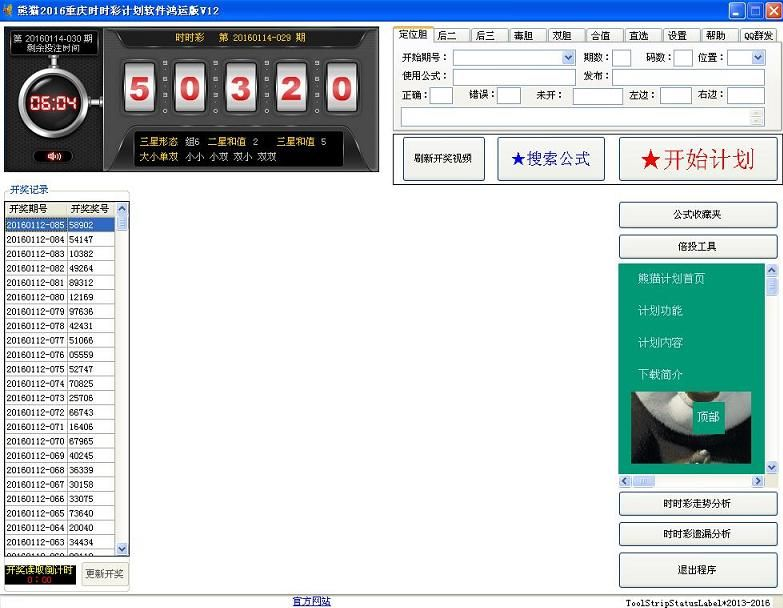Viewport: 783px width, 608px height.
Task: Open 公式收藏夹 button
Action: tap(697, 215)
